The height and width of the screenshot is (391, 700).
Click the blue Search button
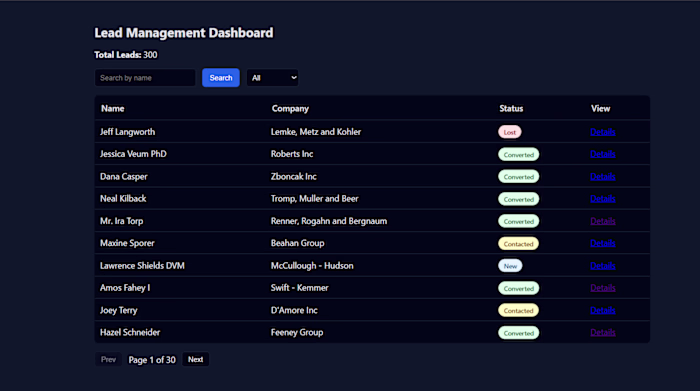221,78
